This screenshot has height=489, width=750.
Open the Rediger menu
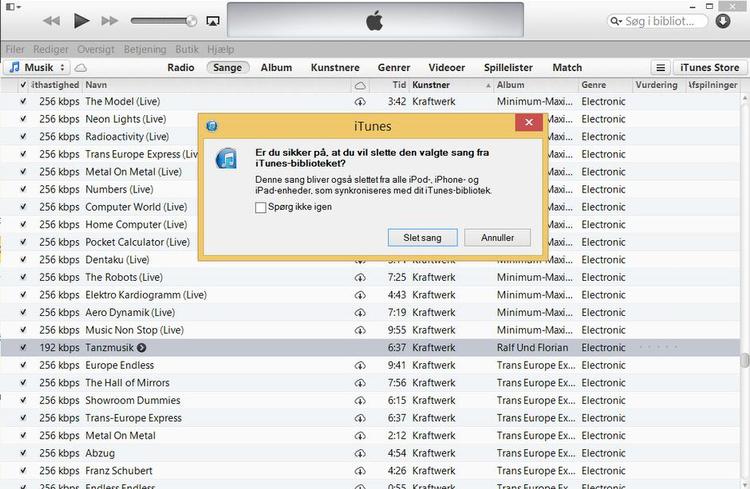[51, 49]
